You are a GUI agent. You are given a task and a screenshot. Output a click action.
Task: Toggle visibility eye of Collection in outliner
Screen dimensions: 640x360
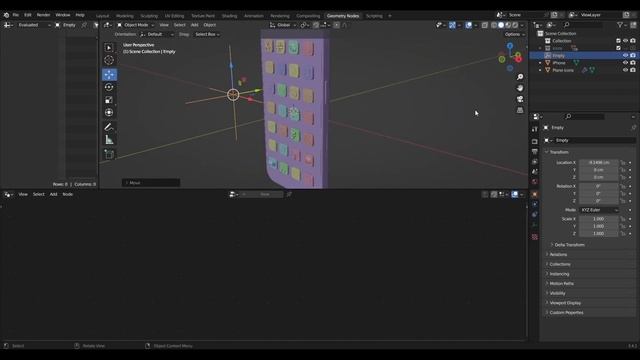[x=625, y=41]
